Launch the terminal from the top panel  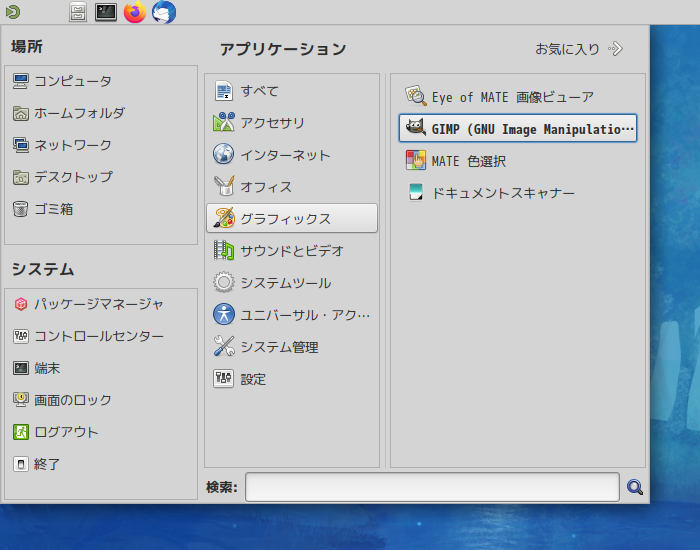(x=106, y=12)
